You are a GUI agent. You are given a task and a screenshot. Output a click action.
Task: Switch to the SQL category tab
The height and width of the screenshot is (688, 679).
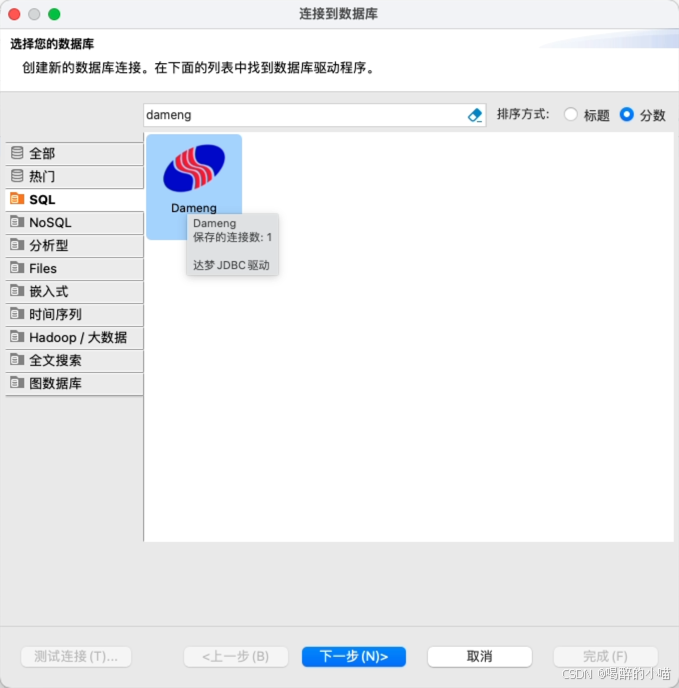(x=74, y=200)
